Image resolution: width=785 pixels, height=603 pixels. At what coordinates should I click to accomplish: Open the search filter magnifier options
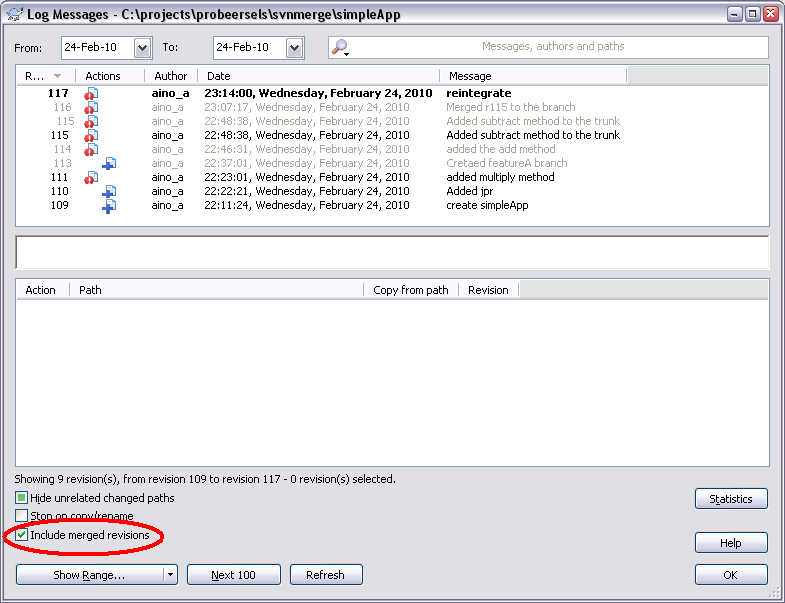pyautogui.click(x=340, y=48)
